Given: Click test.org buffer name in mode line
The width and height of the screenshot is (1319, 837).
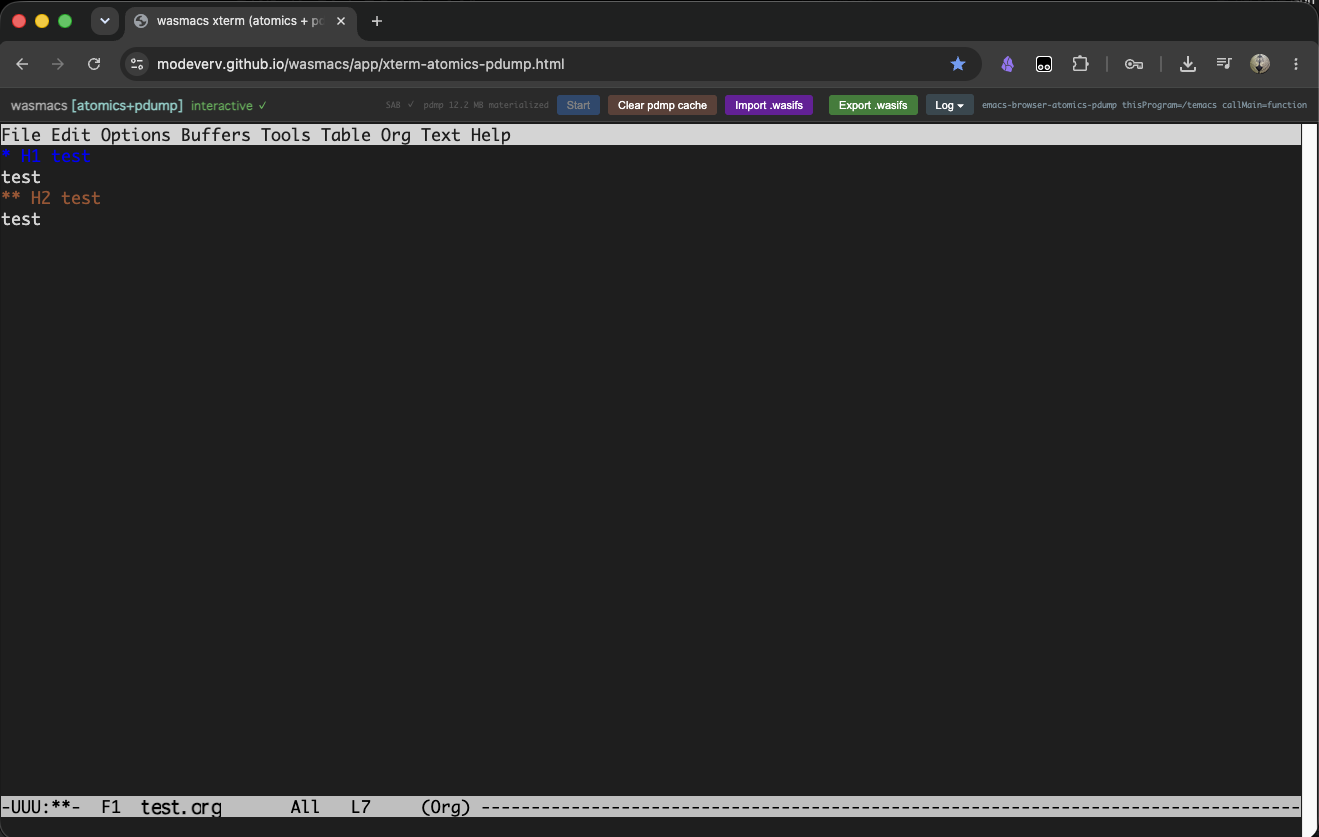Looking at the screenshot, I should 181,807.
